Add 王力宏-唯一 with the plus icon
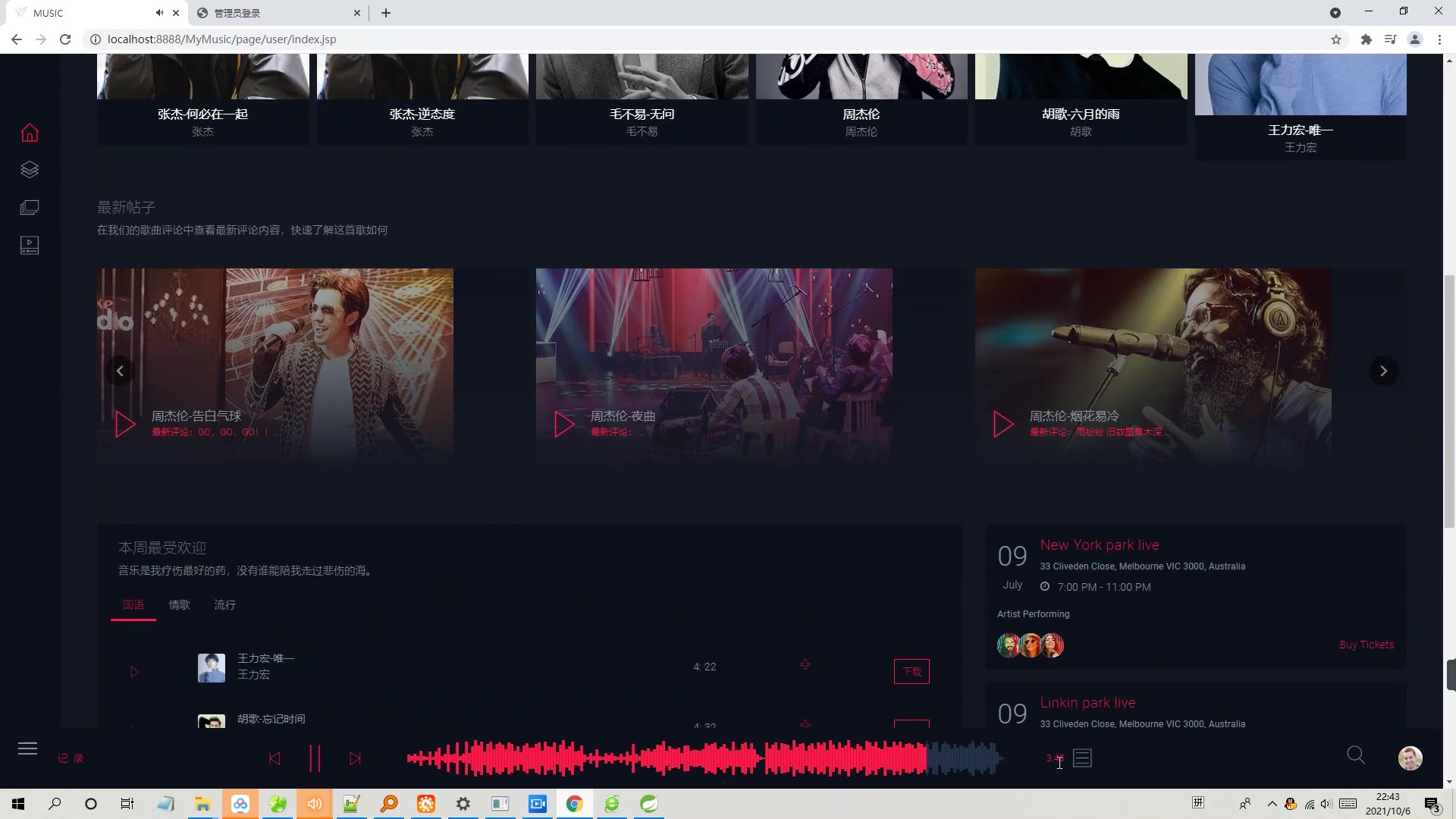The width and height of the screenshot is (1456, 819). click(x=805, y=665)
